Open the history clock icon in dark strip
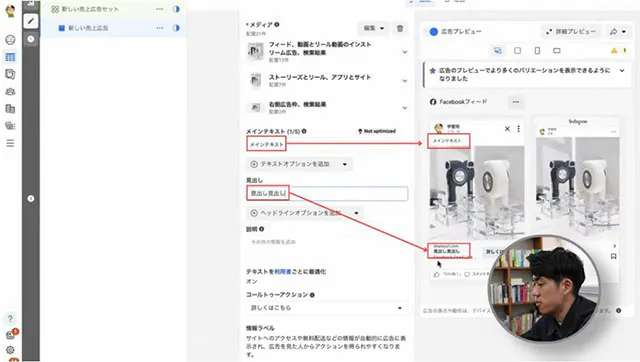 point(31,39)
